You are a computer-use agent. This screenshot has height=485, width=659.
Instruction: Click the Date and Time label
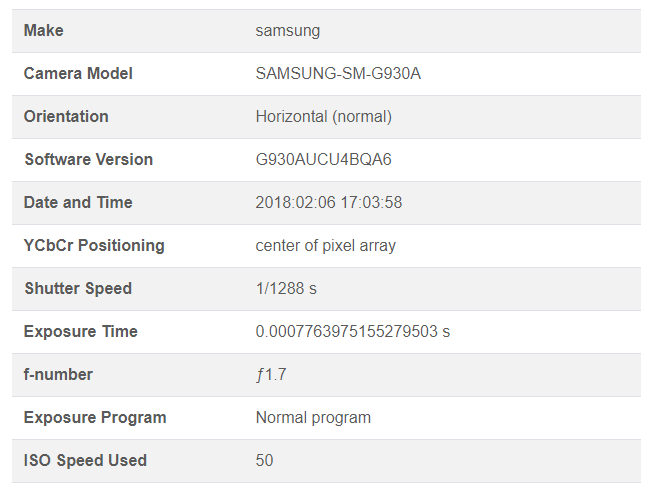click(78, 203)
